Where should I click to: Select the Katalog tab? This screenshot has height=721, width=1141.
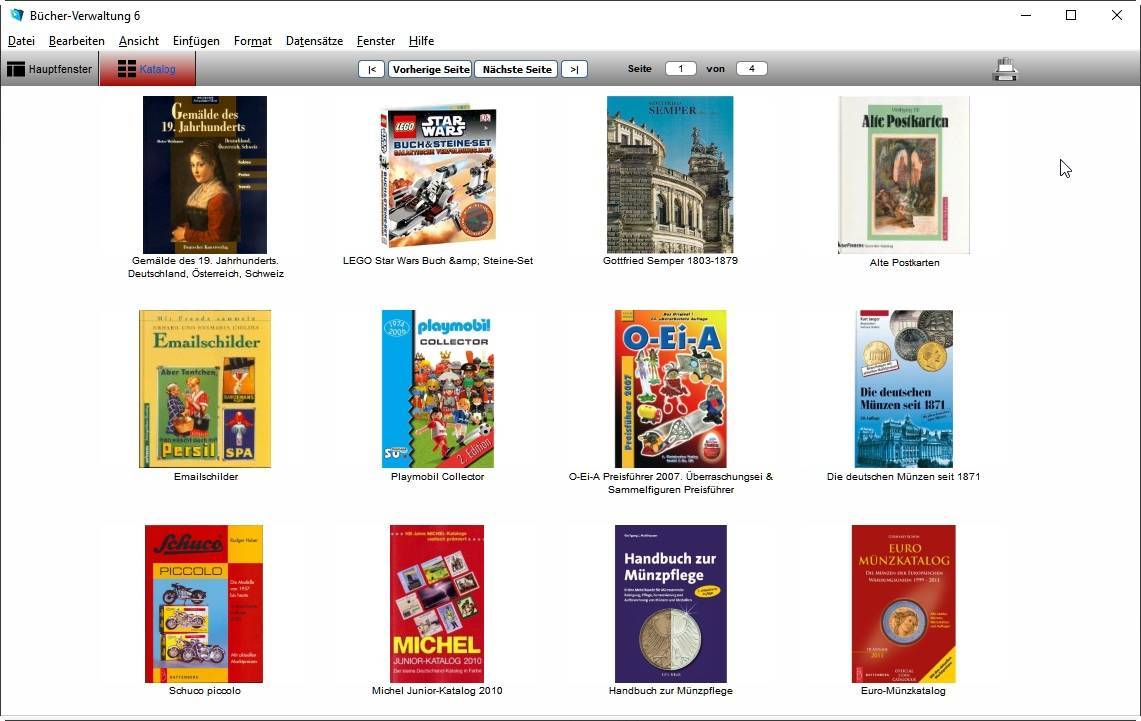click(x=146, y=69)
